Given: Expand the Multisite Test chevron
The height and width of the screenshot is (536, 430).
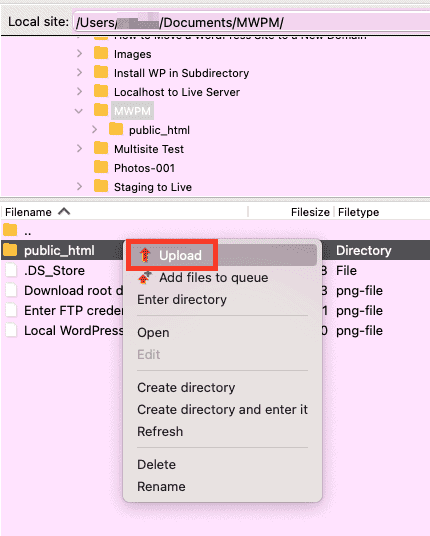Looking at the screenshot, I should tap(79, 148).
